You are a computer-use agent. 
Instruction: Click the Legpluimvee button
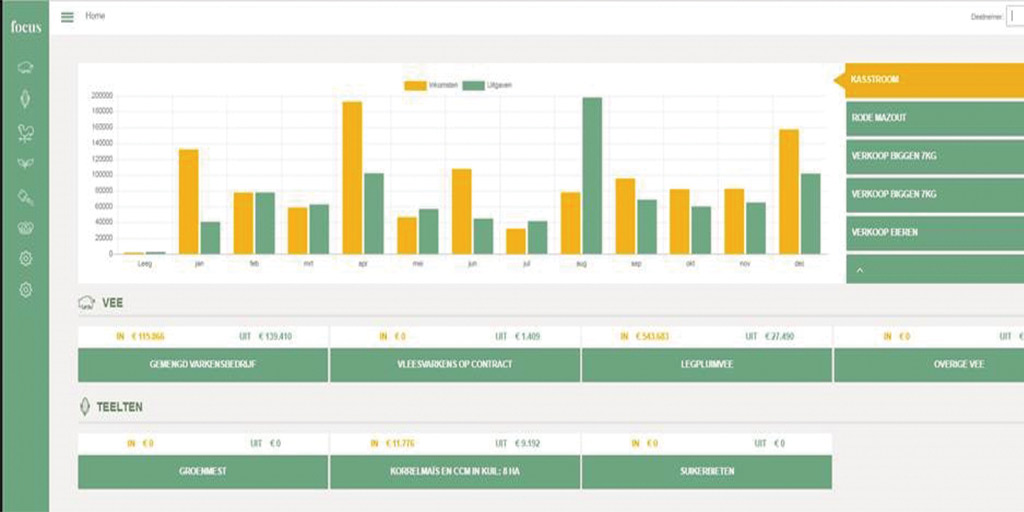707,364
